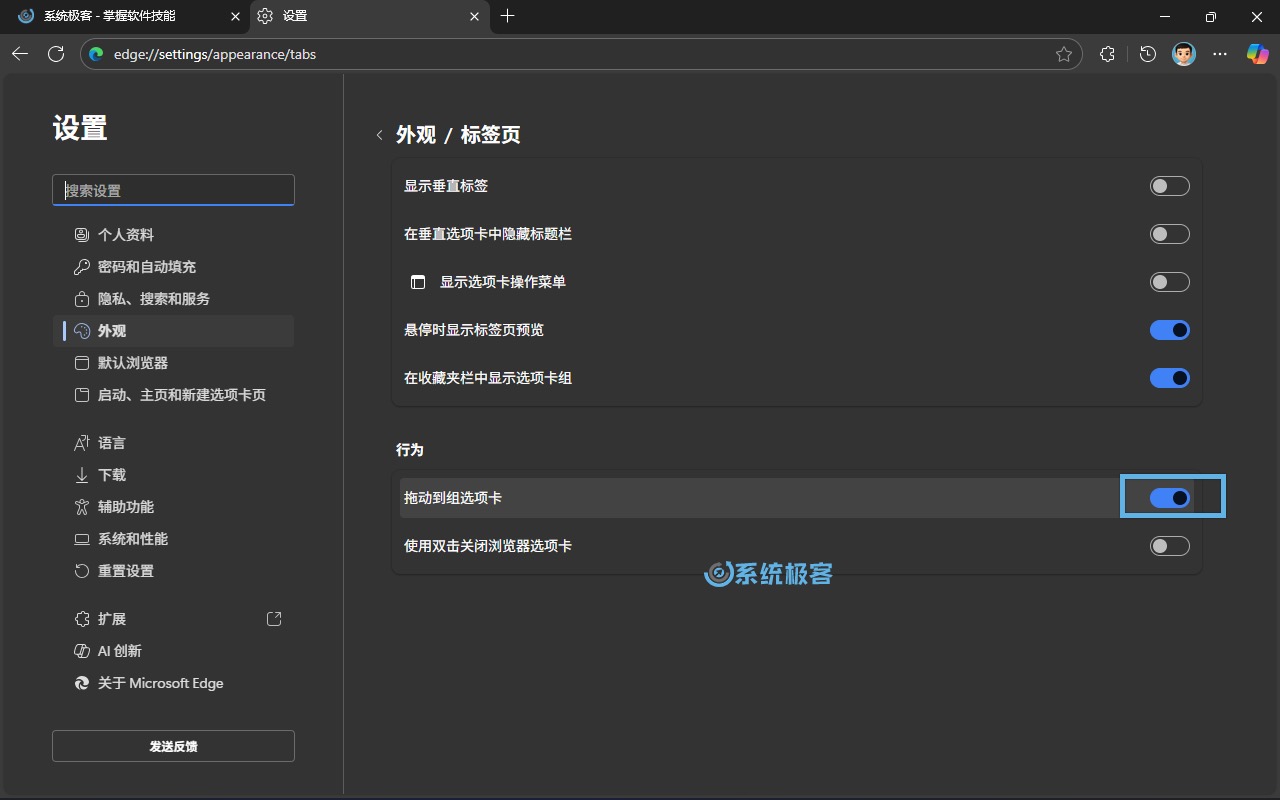Reload the page with the refresh icon
Viewport: 1280px width, 800px height.
56,54
